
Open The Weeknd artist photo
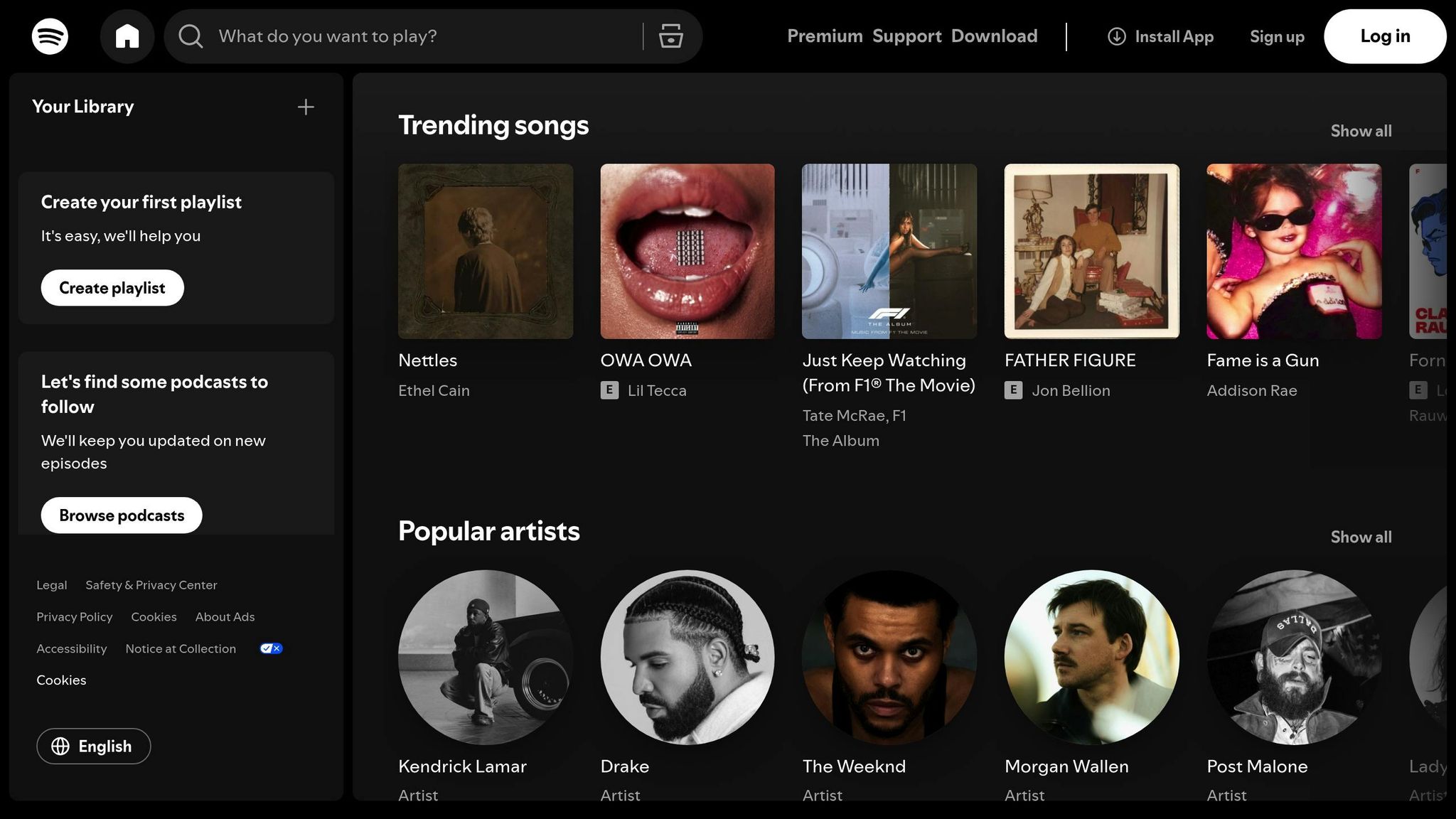[889, 658]
